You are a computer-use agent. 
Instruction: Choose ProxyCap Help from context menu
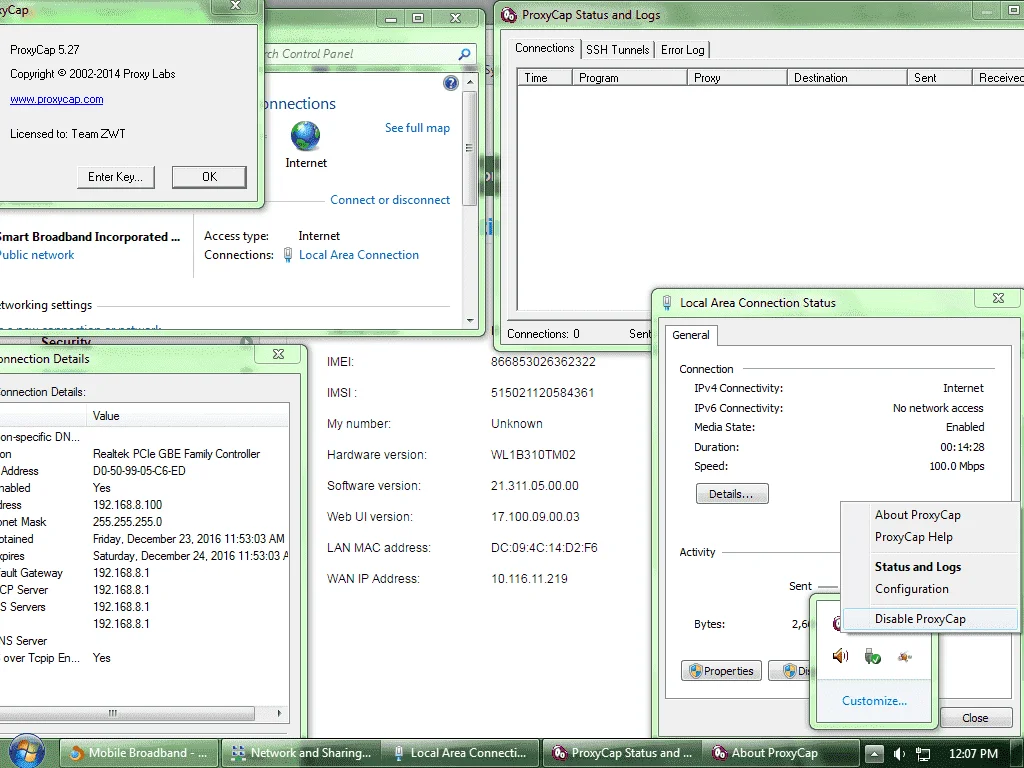(x=914, y=537)
